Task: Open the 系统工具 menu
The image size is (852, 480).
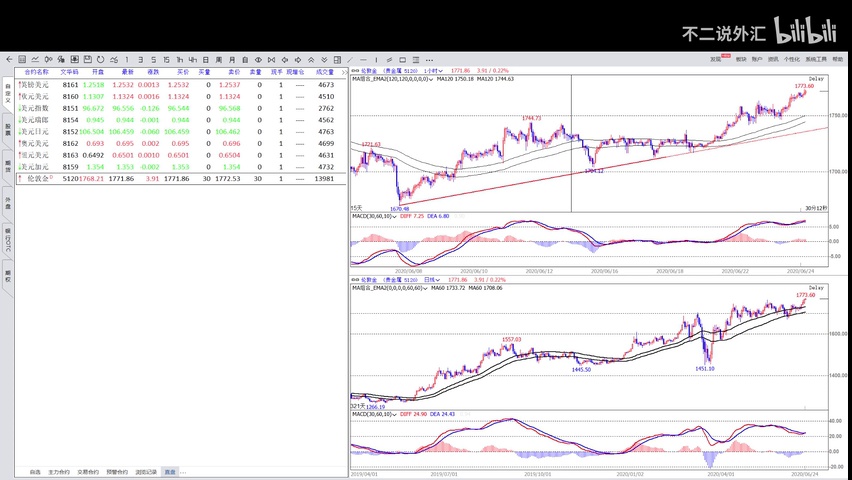Action: (815, 59)
